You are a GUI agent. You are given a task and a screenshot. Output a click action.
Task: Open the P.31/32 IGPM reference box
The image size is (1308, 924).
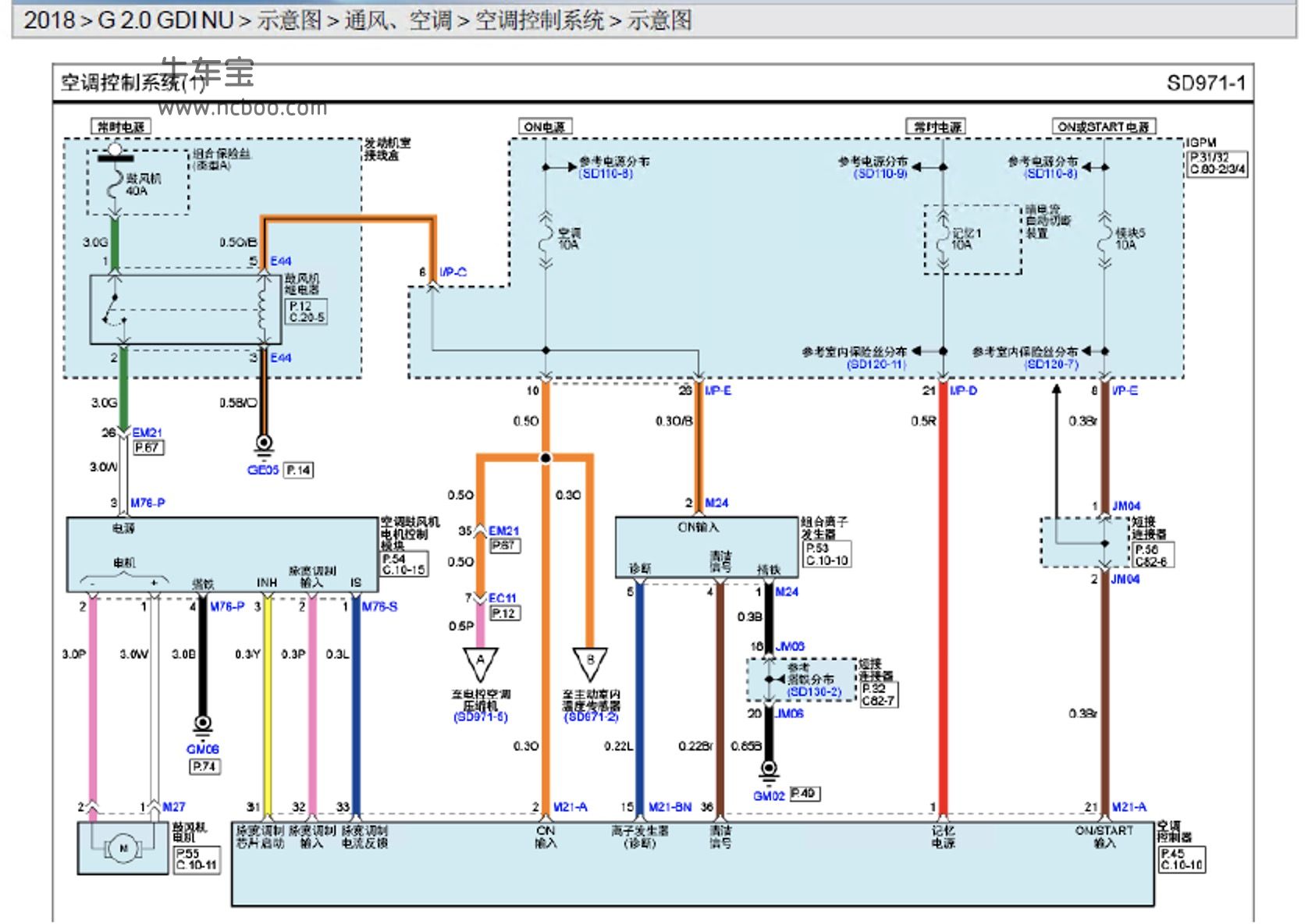(1217, 163)
